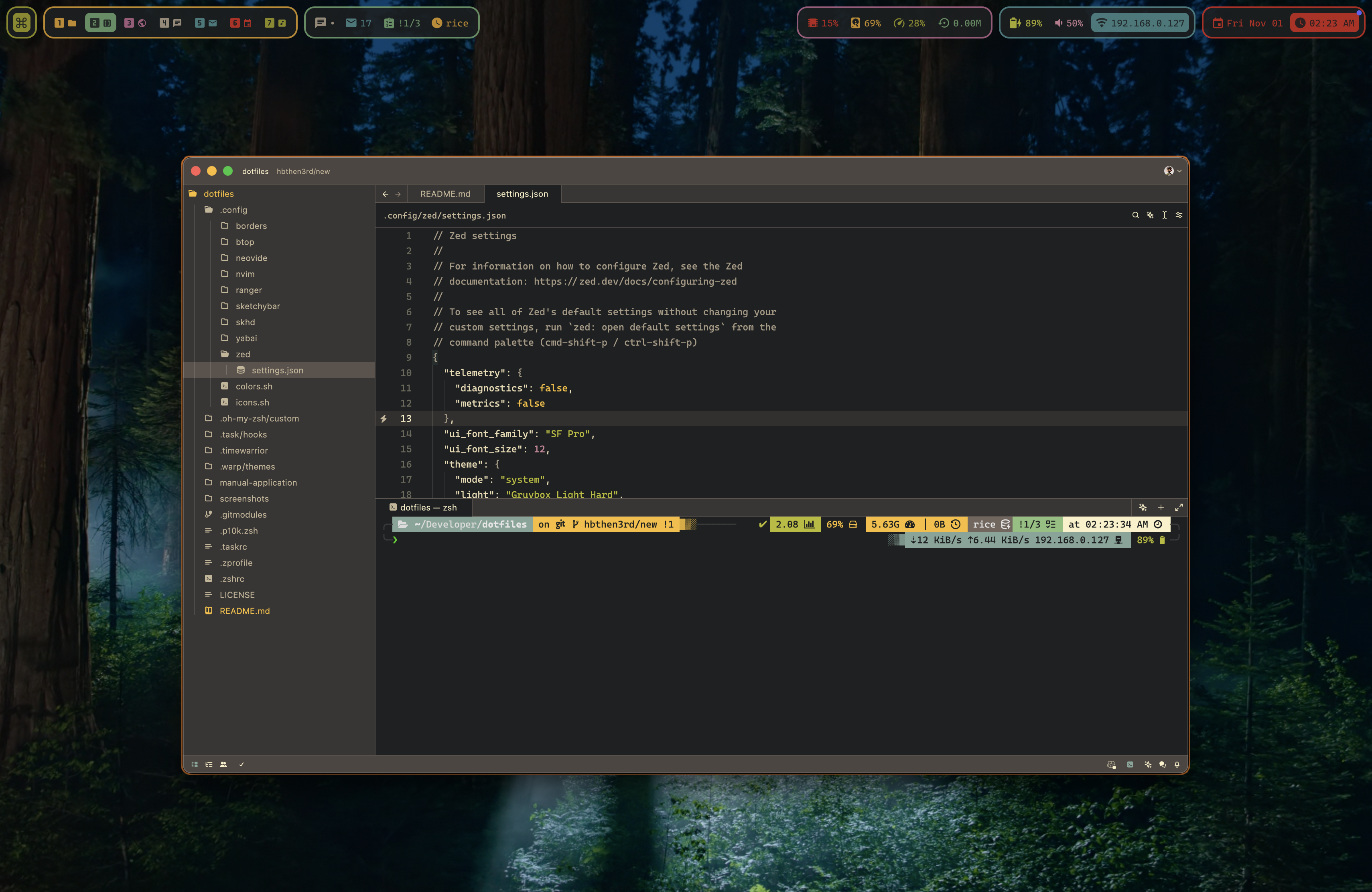The width and height of the screenshot is (1372, 892).
Task: Open the chat panel icon in bottom bar
Action: [x=1162, y=764]
